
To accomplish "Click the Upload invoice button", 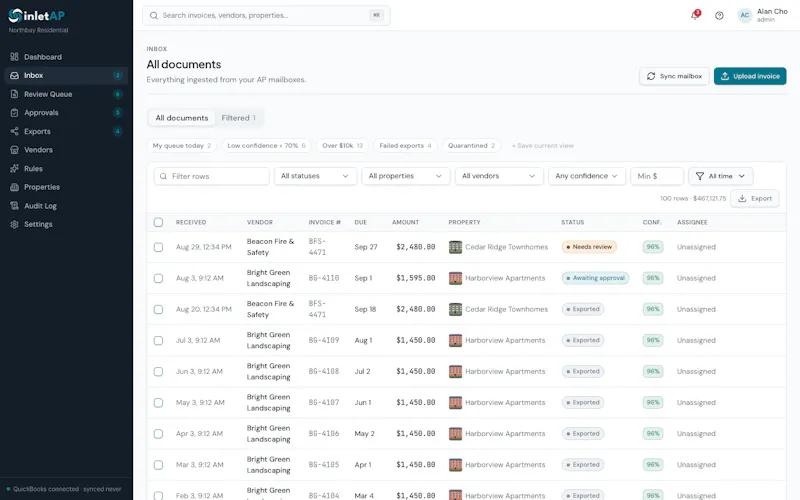I will (750, 76).
